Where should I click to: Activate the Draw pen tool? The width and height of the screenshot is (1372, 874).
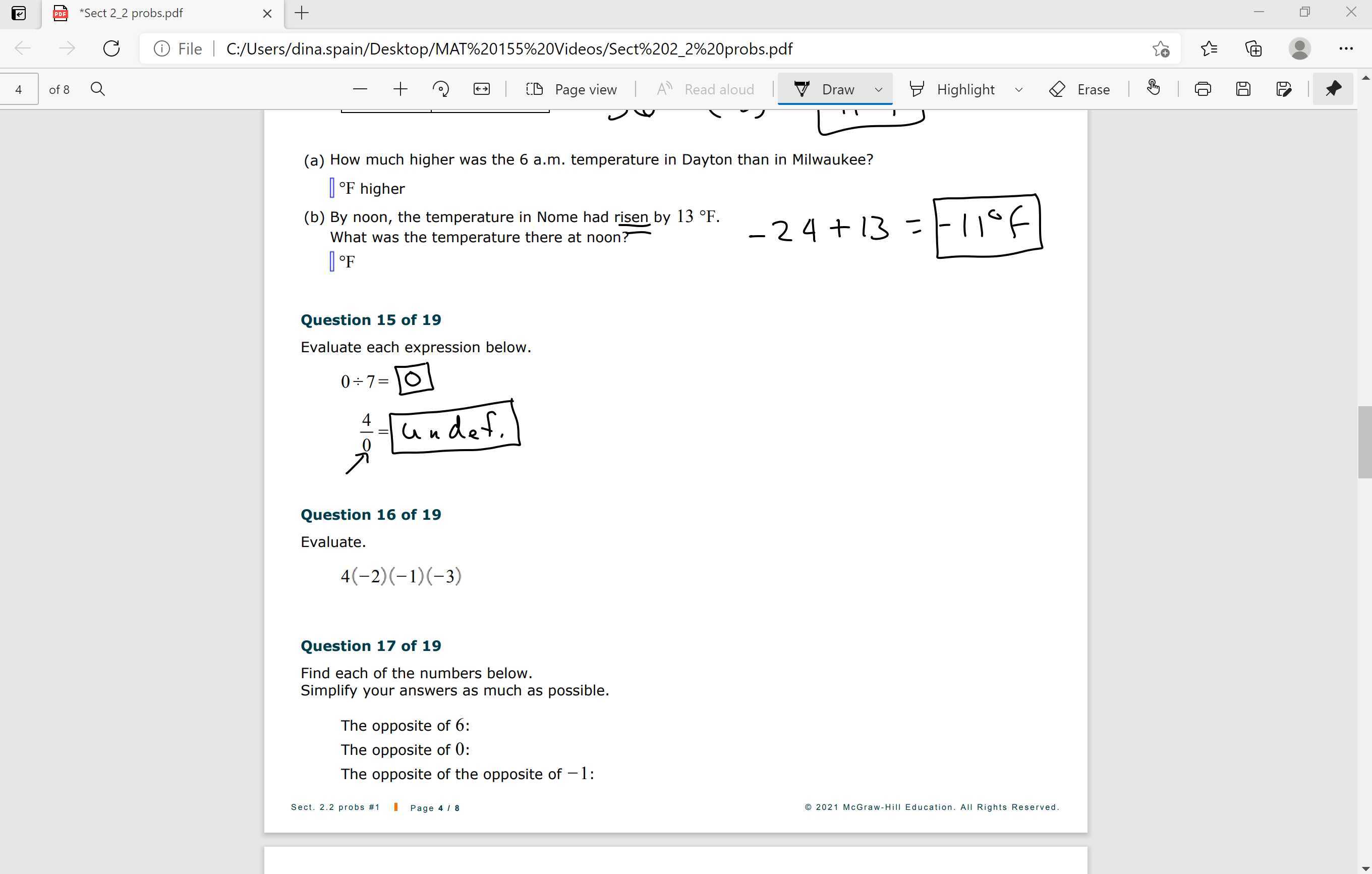[823, 89]
